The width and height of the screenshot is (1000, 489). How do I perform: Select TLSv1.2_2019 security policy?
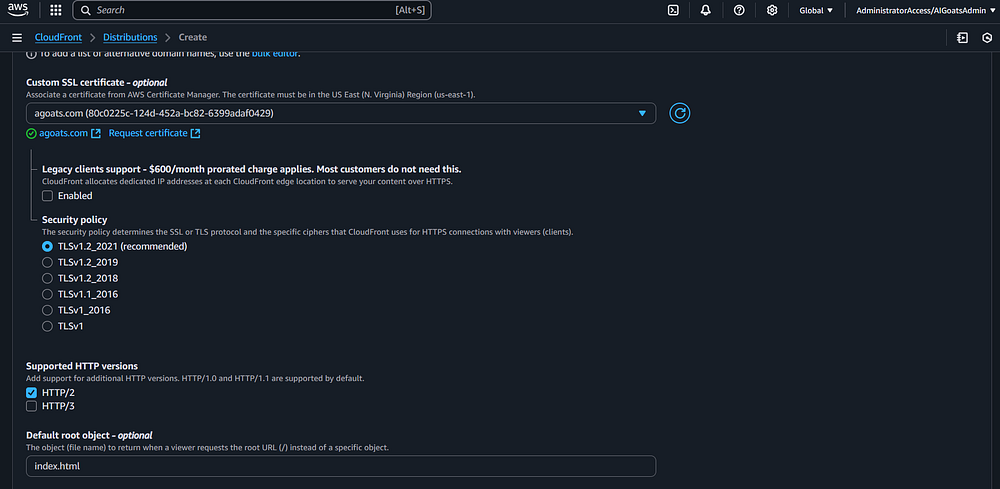pyautogui.click(x=47, y=262)
